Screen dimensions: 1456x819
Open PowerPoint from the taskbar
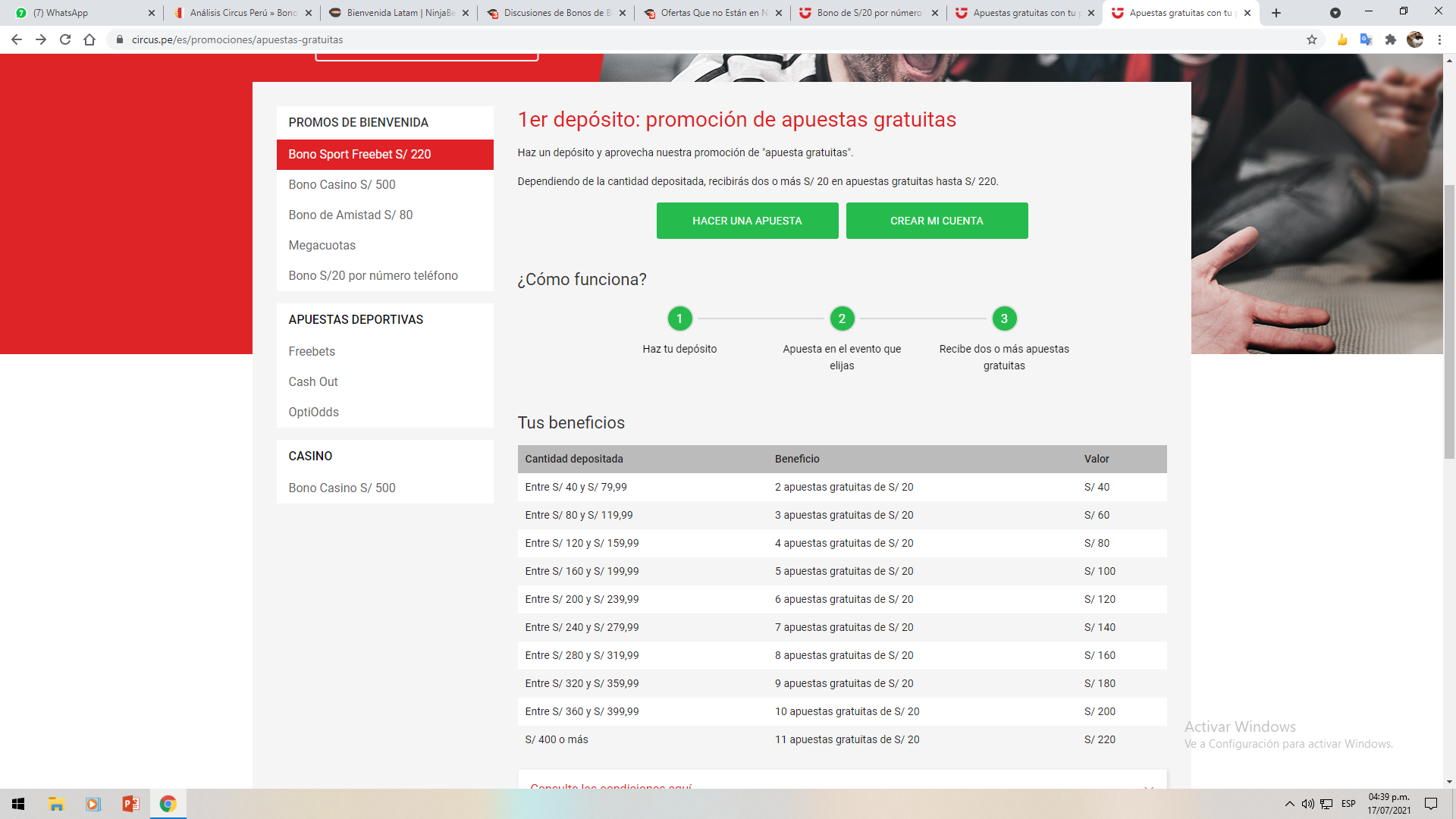(x=130, y=804)
